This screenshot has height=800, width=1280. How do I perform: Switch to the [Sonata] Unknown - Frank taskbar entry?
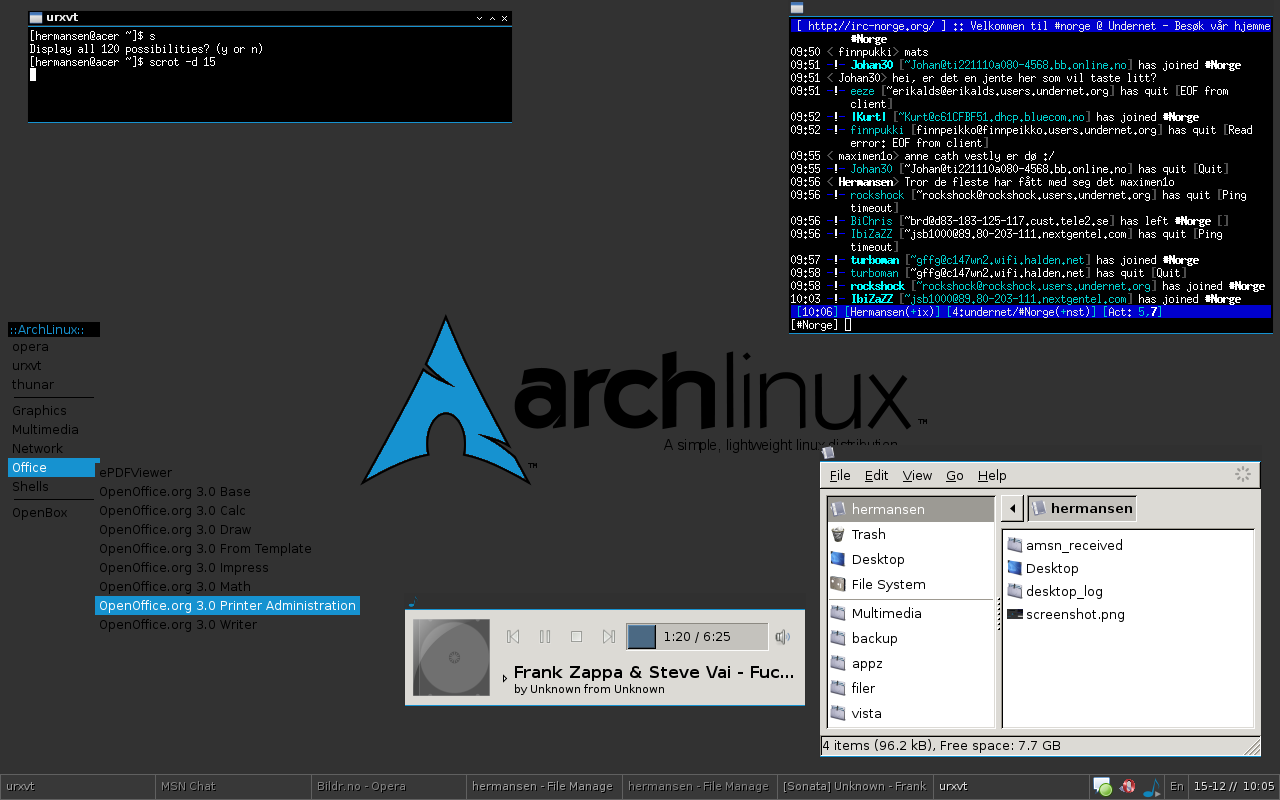pos(854,787)
